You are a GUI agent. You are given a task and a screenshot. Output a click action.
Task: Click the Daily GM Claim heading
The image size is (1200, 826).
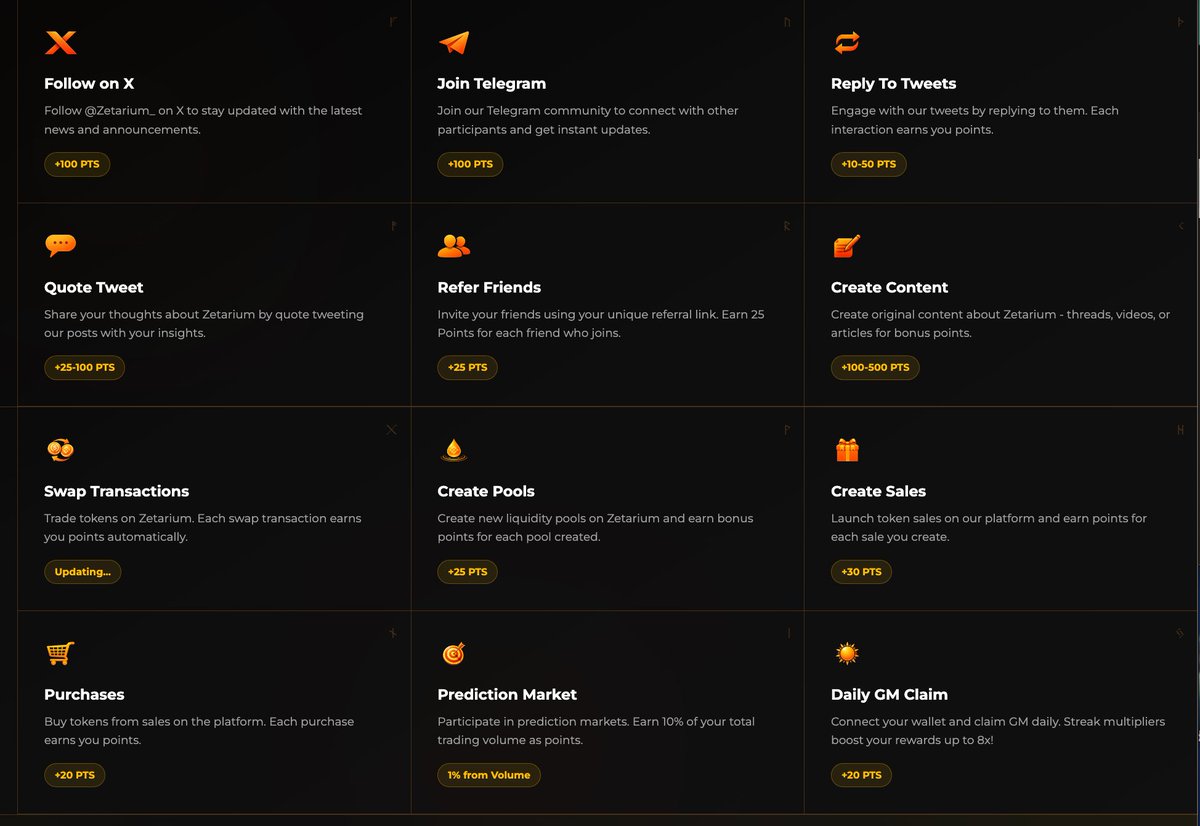coord(889,694)
